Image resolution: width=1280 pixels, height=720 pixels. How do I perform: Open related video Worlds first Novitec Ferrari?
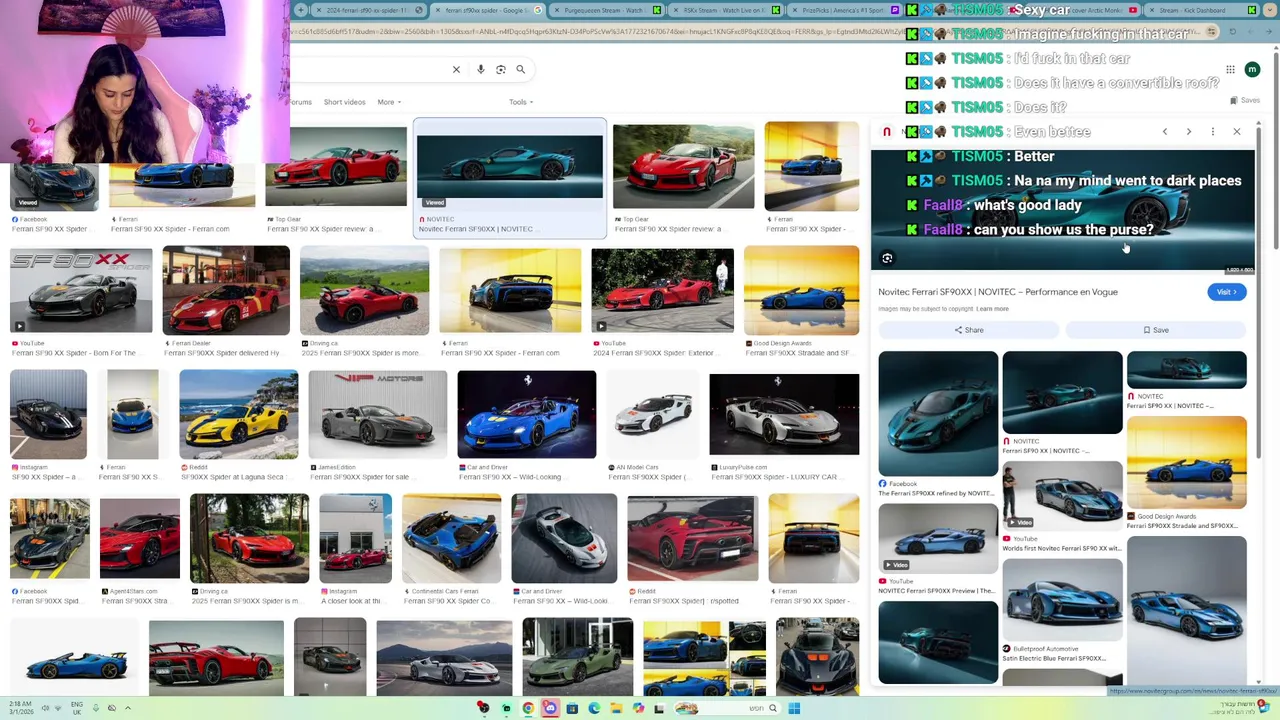click(1062, 495)
